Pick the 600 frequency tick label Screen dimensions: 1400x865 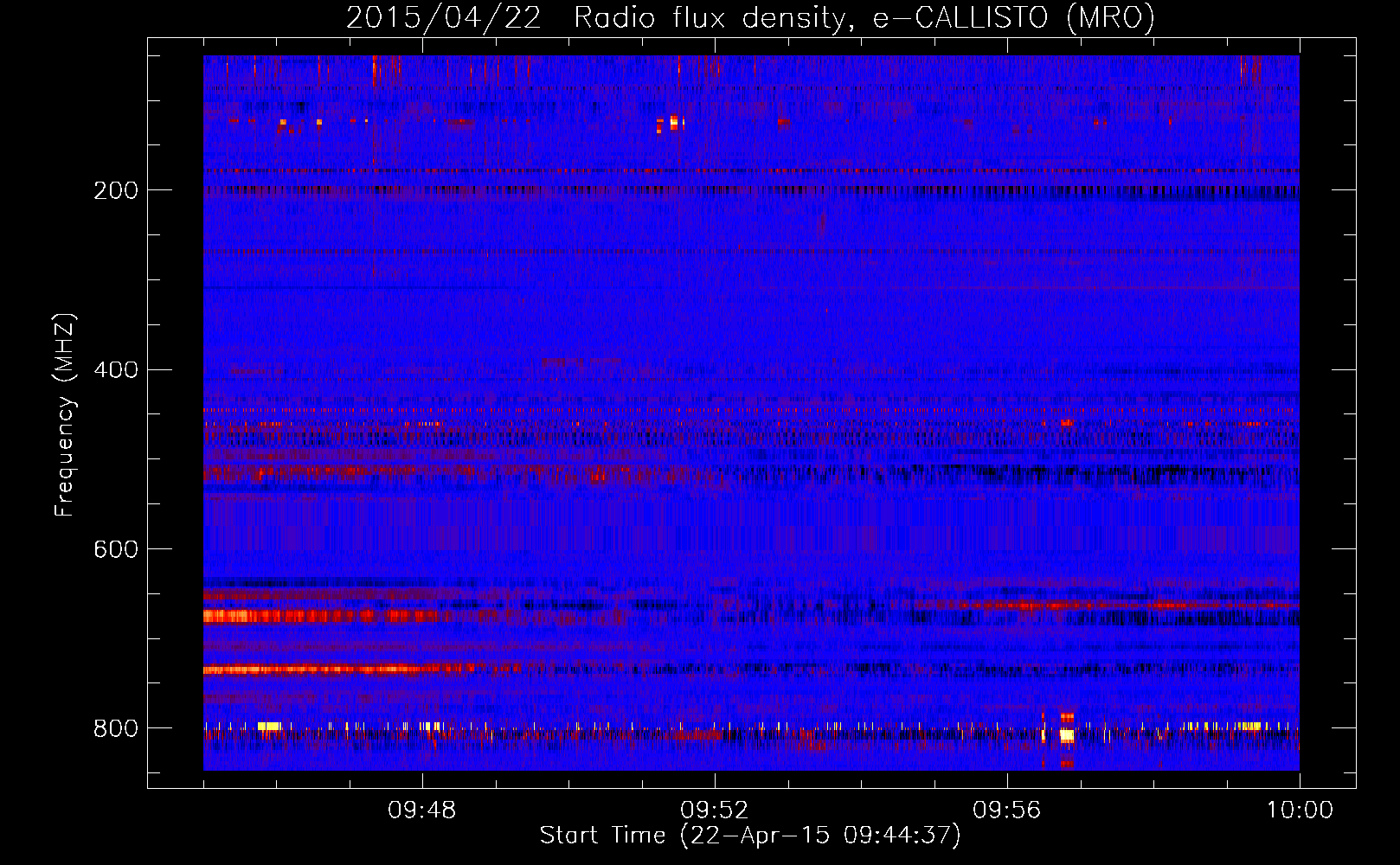pyautogui.click(x=116, y=549)
